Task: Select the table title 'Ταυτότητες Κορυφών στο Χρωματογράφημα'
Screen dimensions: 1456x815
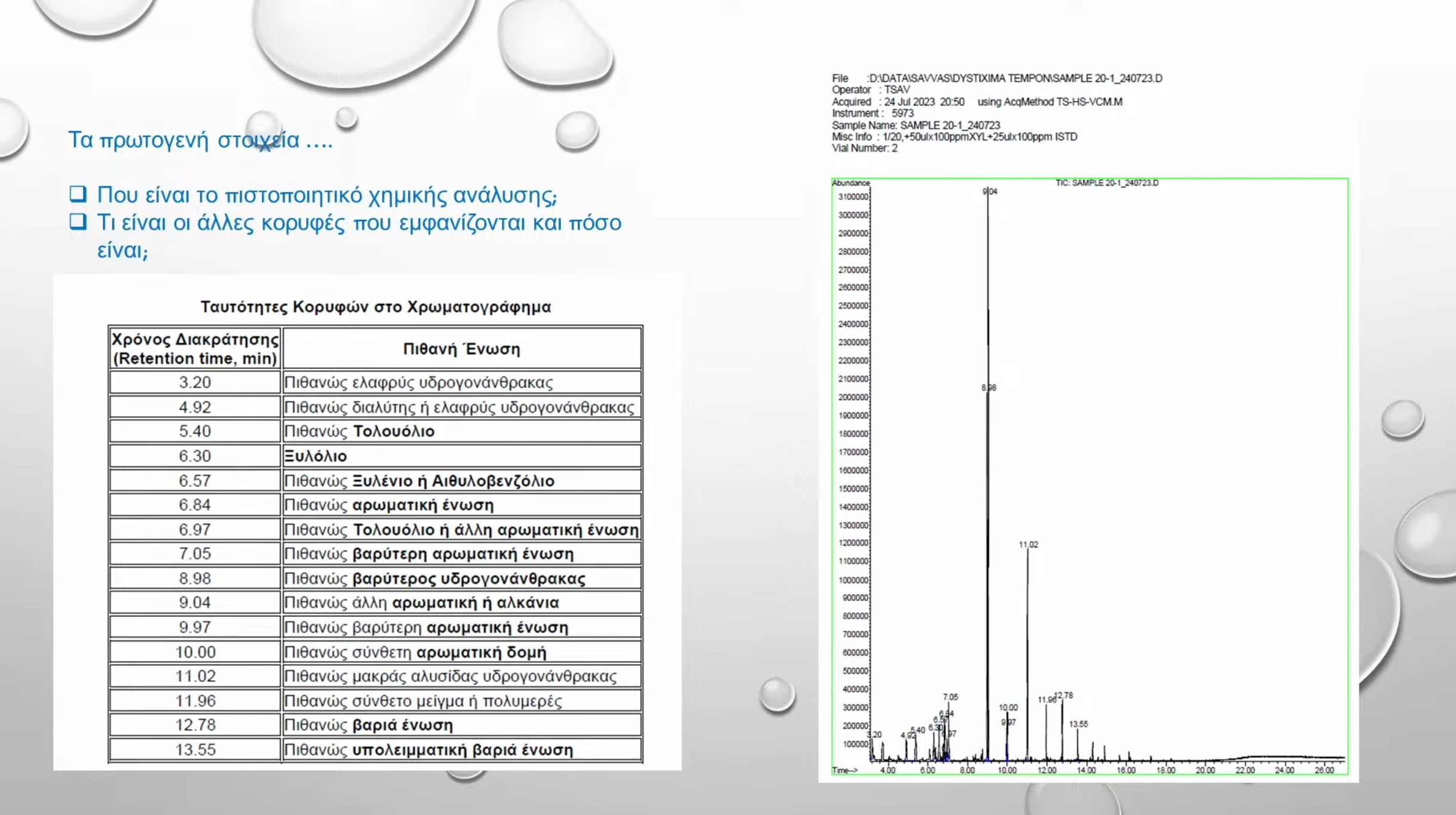Action: click(x=375, y=307)
